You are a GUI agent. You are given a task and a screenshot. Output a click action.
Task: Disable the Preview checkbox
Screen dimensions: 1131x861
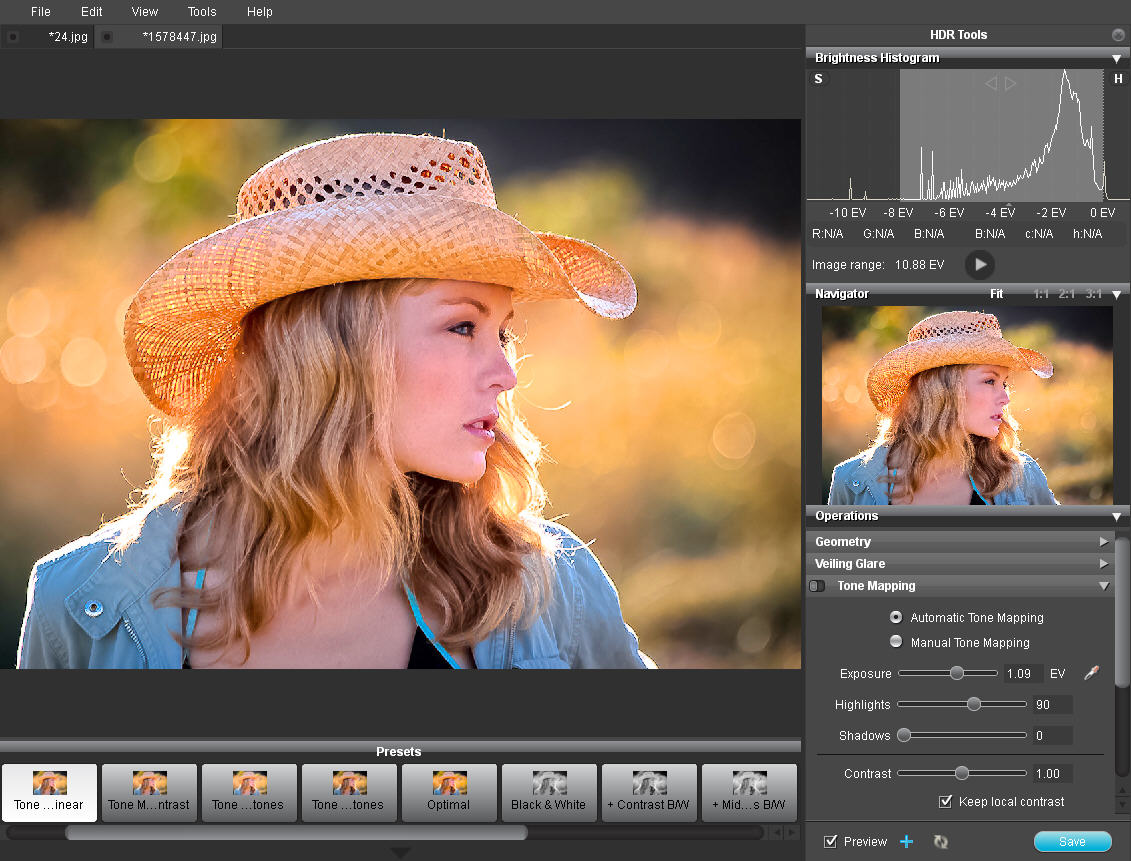click(x=830, y=842)
